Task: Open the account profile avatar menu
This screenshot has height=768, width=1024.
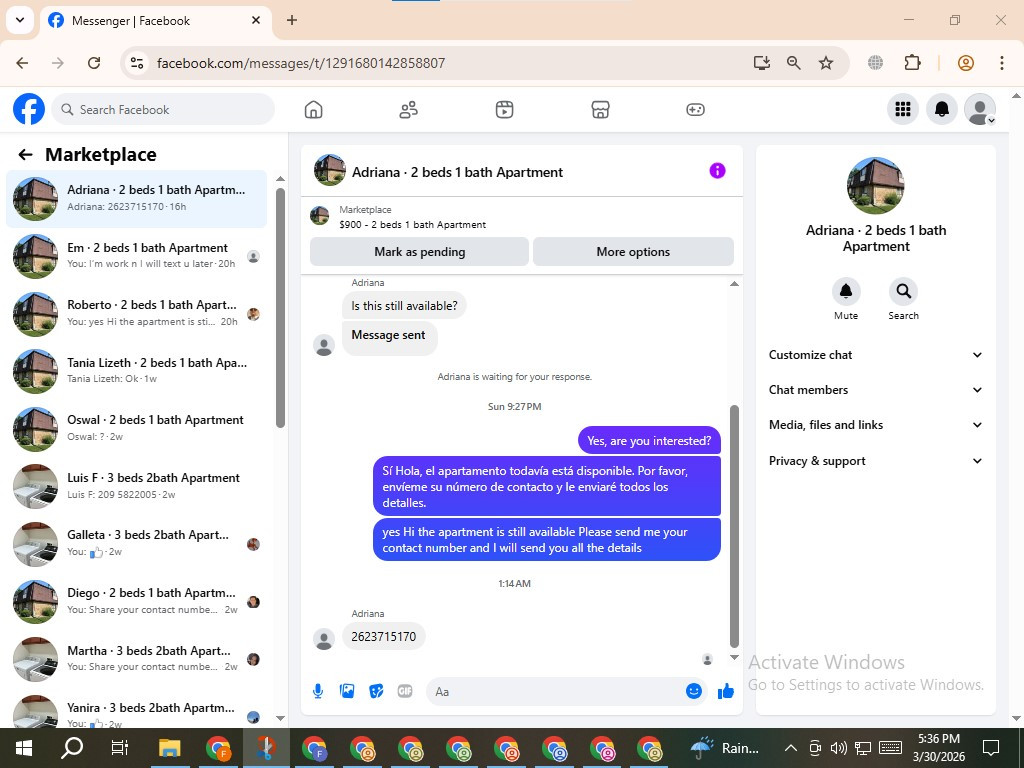Action: 980,109
